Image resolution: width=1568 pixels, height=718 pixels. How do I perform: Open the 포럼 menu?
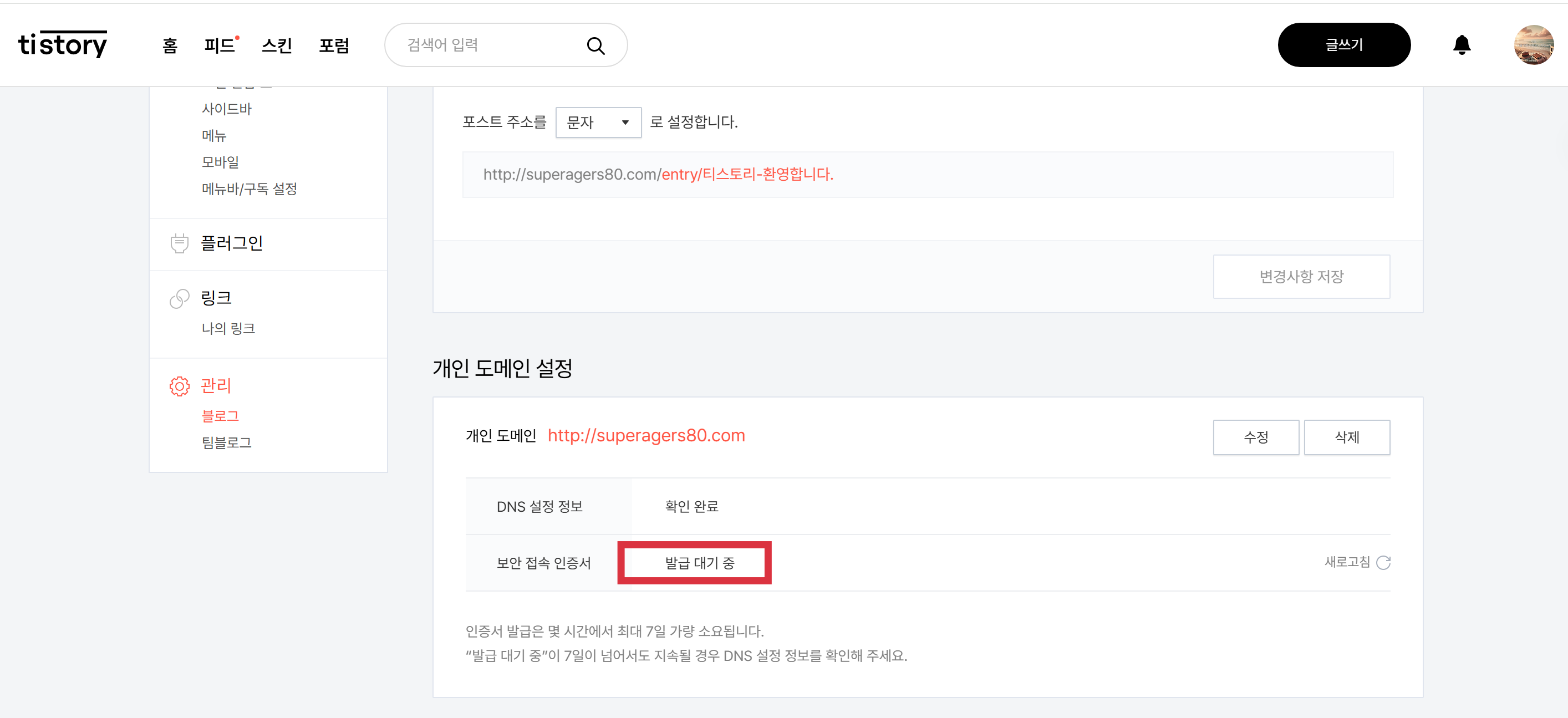pos(334,45)
